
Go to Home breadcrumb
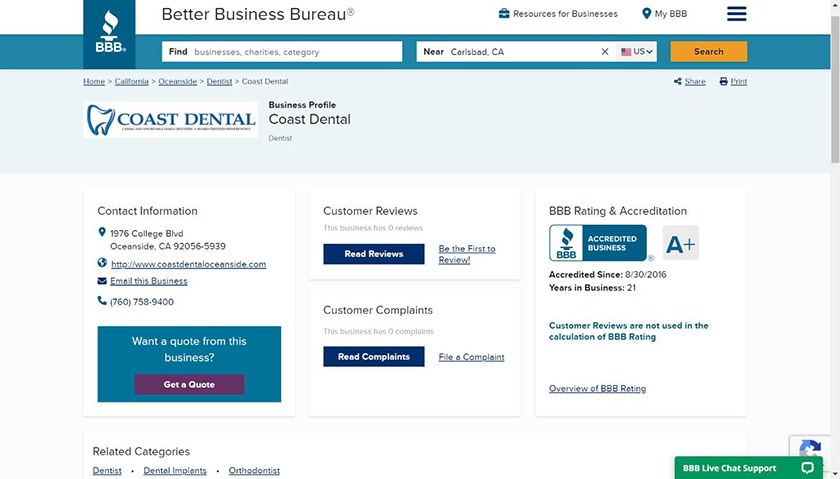tap(94, 81)
